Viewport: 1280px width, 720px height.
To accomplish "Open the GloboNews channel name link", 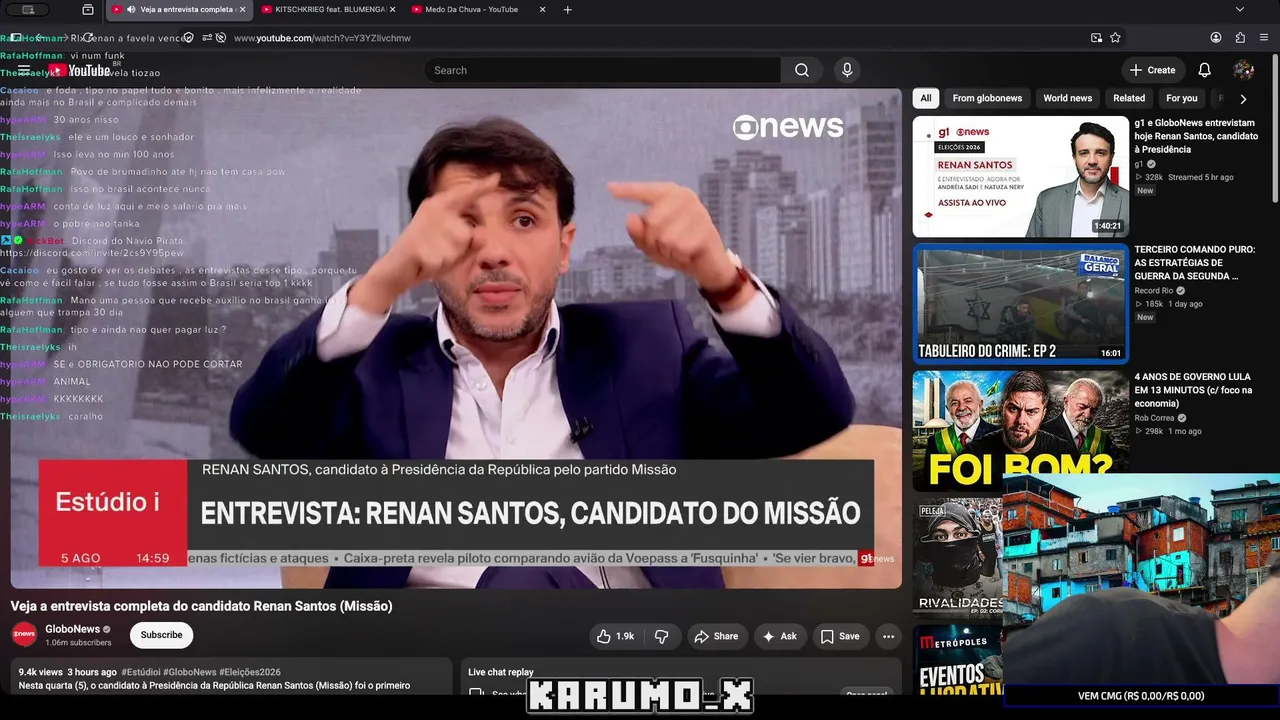I will pyautogui.click(x=73, y=629).
